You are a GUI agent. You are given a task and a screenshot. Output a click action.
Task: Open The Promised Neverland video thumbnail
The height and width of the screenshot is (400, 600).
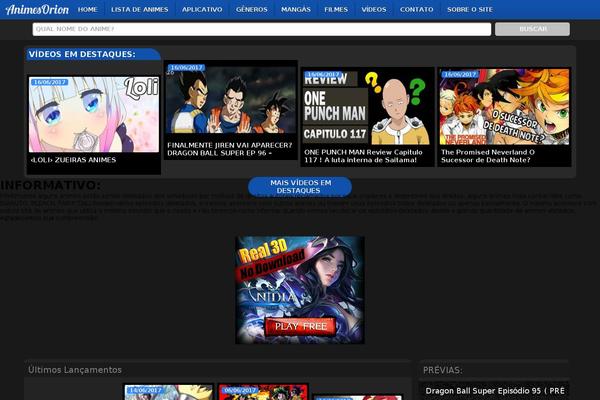(504, 107)
